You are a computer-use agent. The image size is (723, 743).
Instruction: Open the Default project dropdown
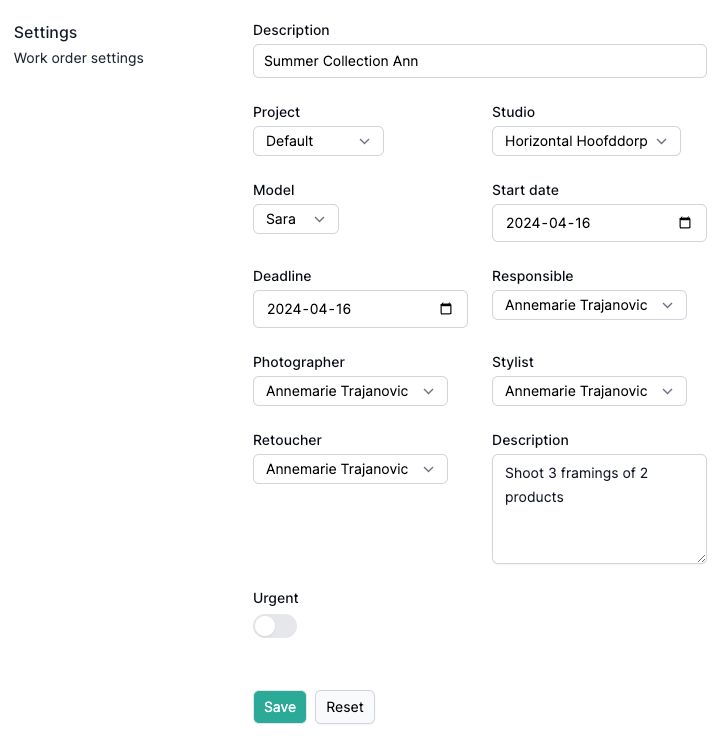(x=318, y=141)
